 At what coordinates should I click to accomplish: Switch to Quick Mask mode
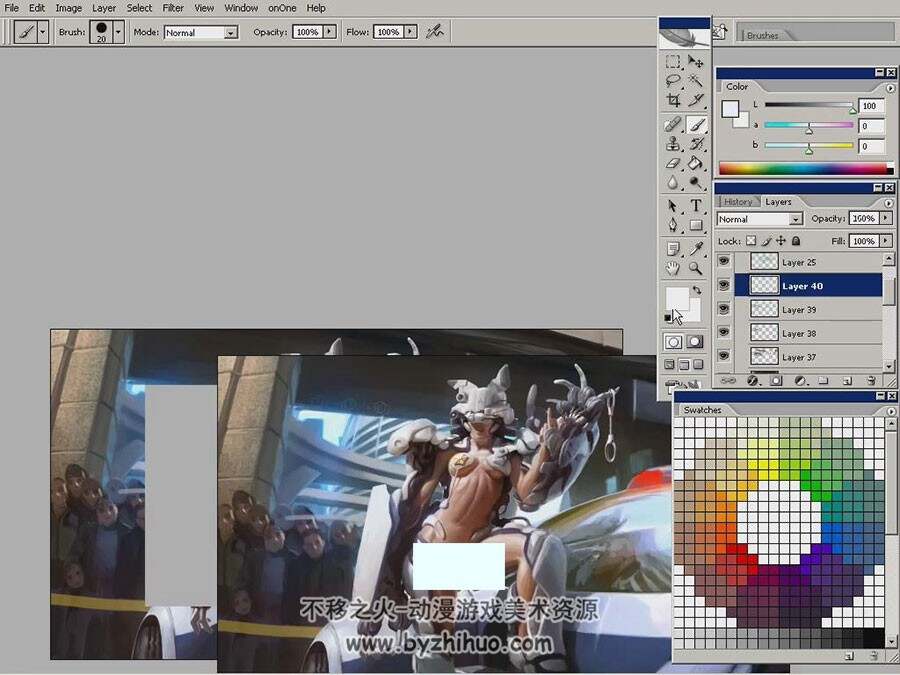(x=695, y=342)
